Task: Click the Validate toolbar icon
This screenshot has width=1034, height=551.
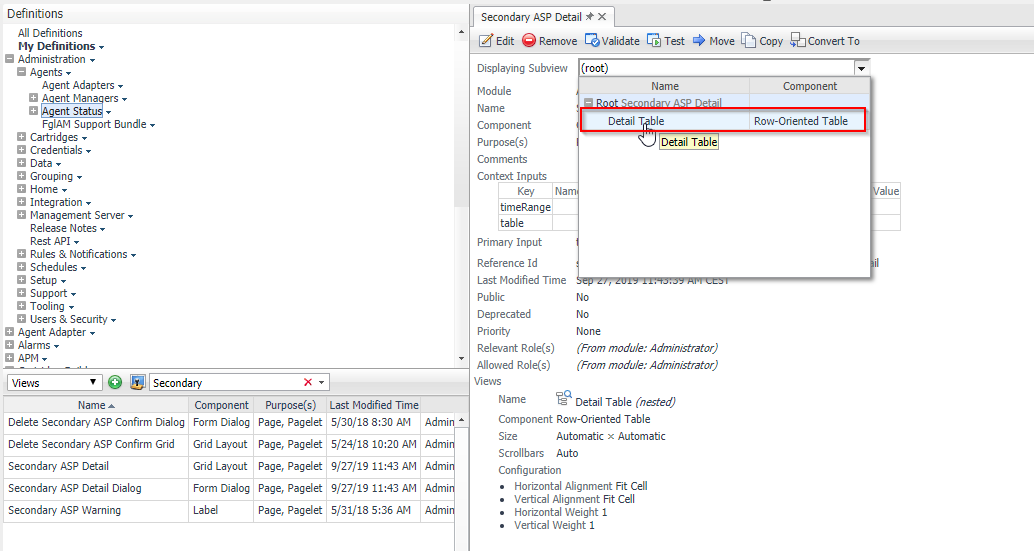Action: click(592, 41)
